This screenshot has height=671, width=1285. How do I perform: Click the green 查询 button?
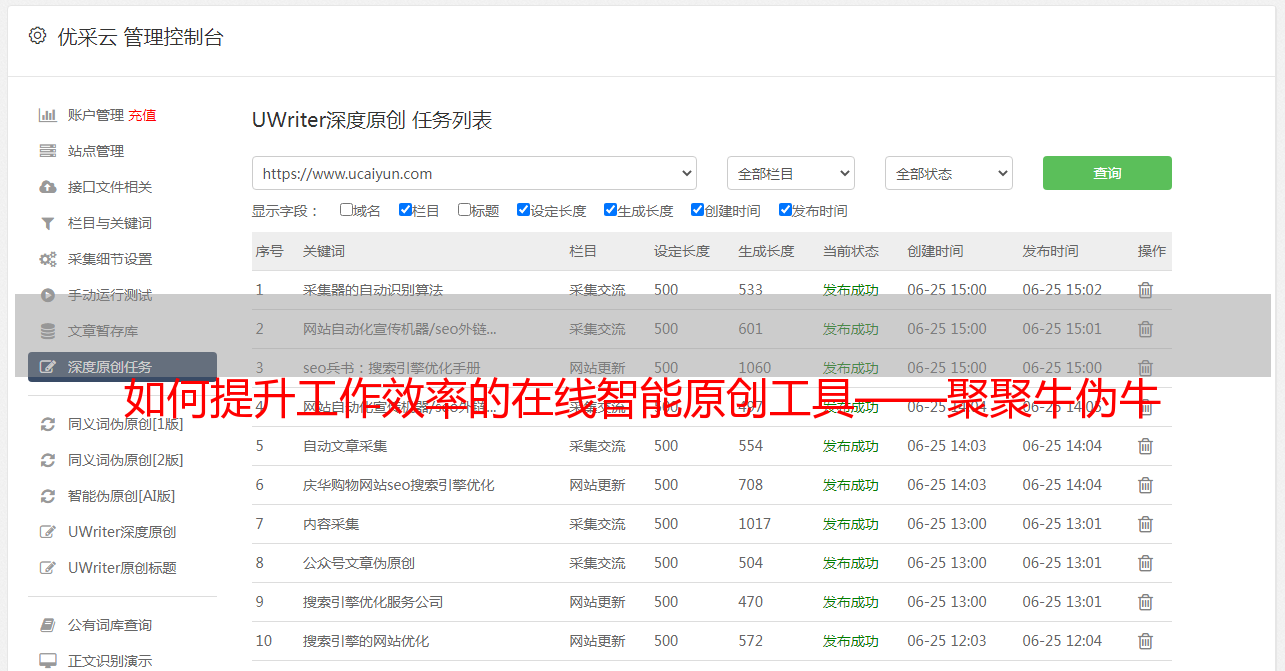pyautogui.click(x=1107, y=173)
